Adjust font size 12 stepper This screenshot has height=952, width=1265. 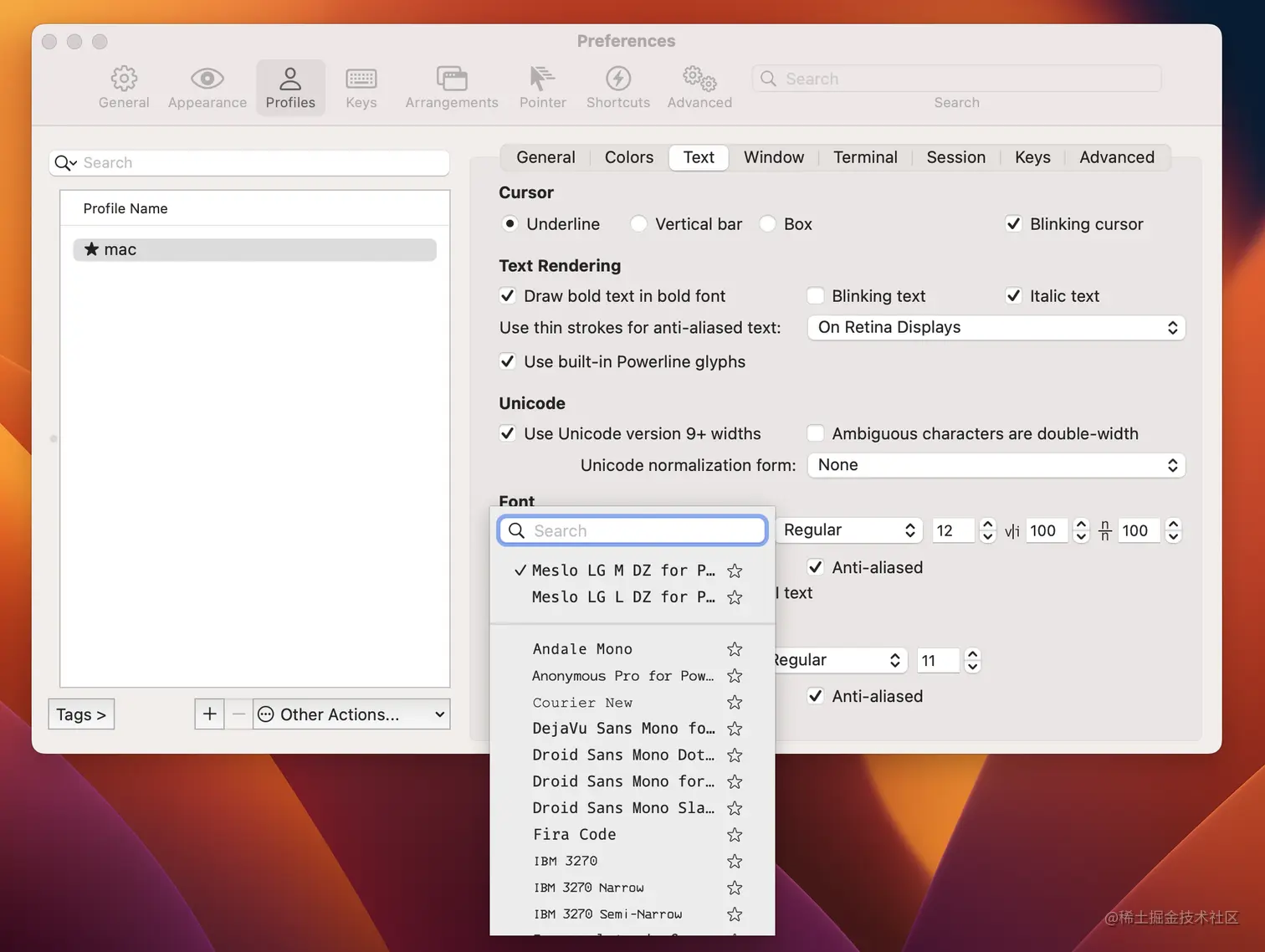(987, 530)
